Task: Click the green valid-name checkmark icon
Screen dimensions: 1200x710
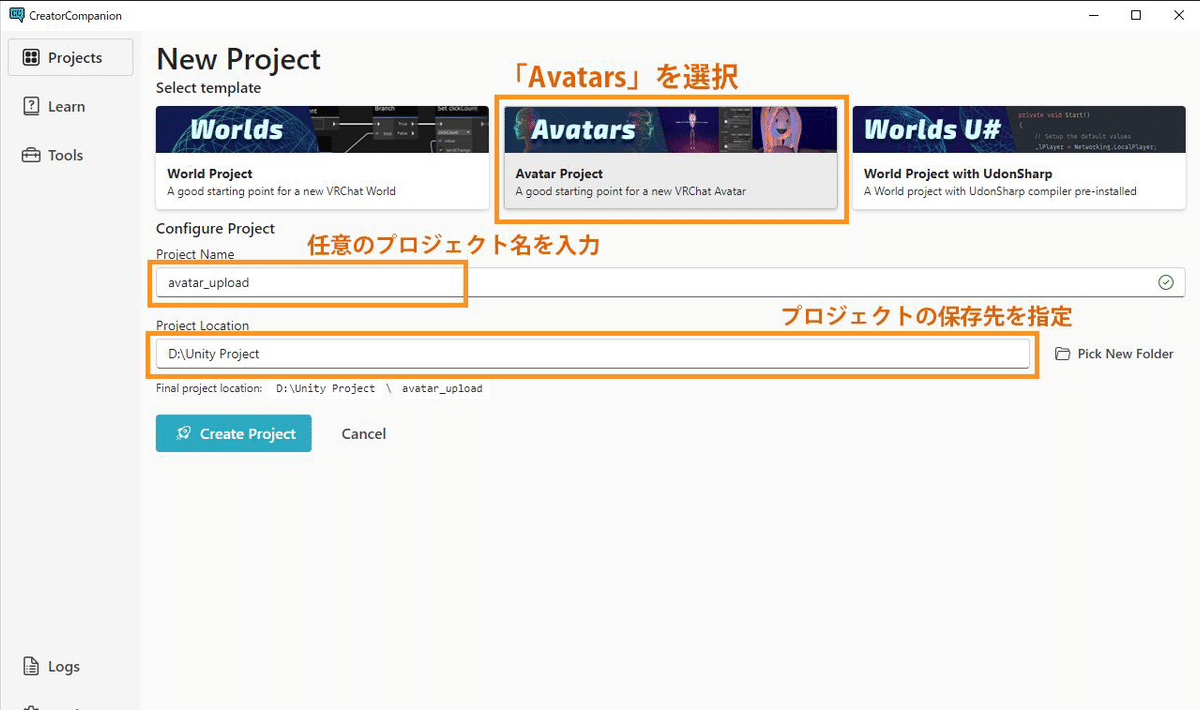Action: point(1165,283)
